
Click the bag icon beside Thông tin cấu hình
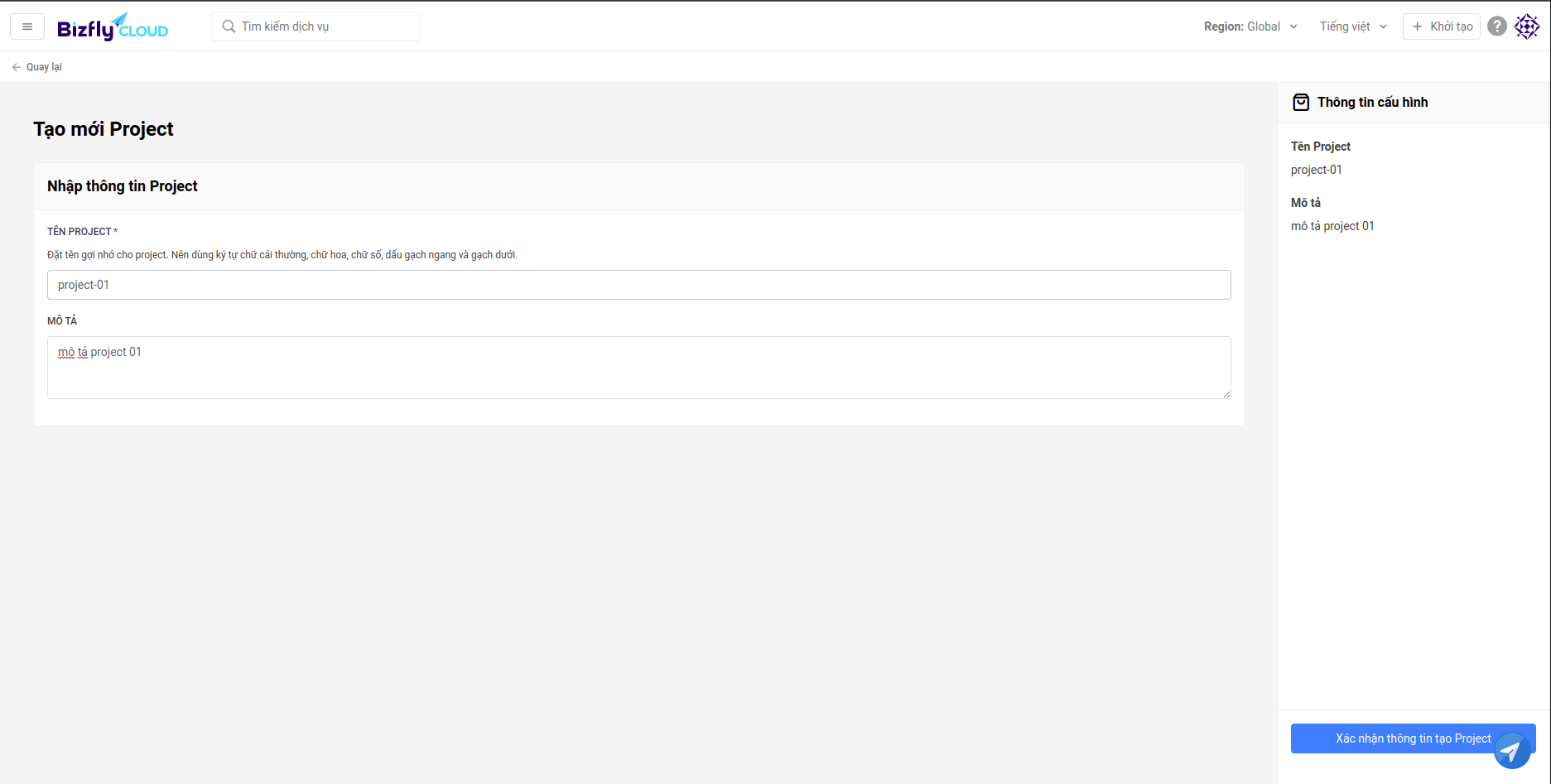click(1301, 103)
